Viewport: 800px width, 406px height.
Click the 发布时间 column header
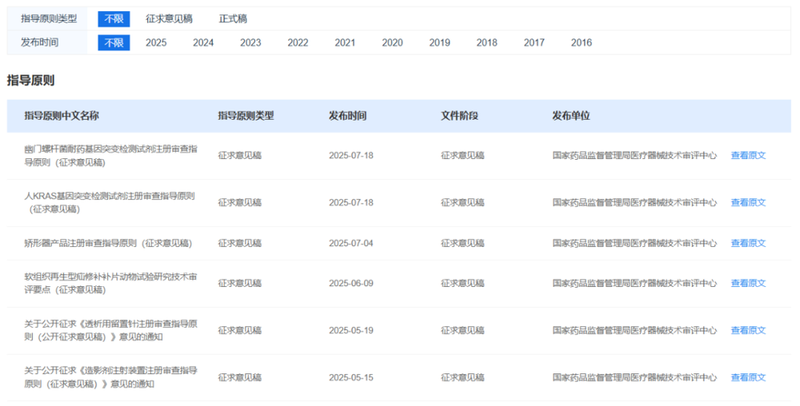click(x=348, y=116)
